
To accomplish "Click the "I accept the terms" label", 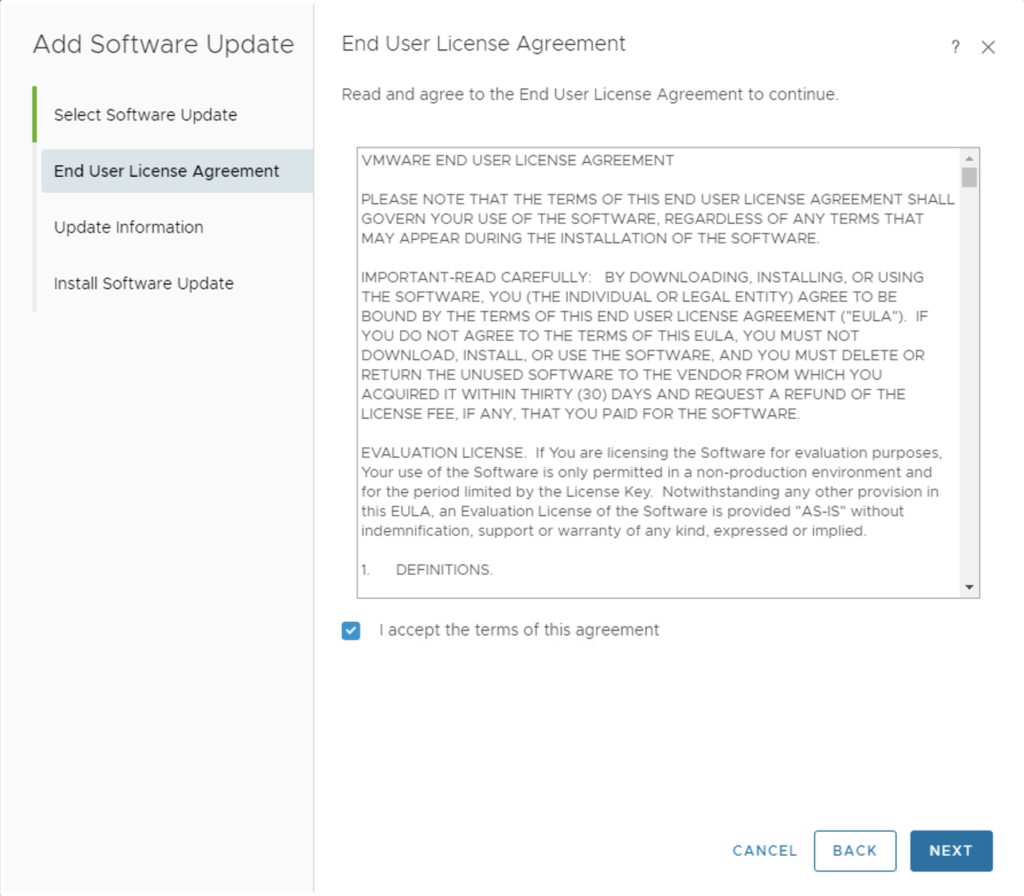I will tap(519, 630).
